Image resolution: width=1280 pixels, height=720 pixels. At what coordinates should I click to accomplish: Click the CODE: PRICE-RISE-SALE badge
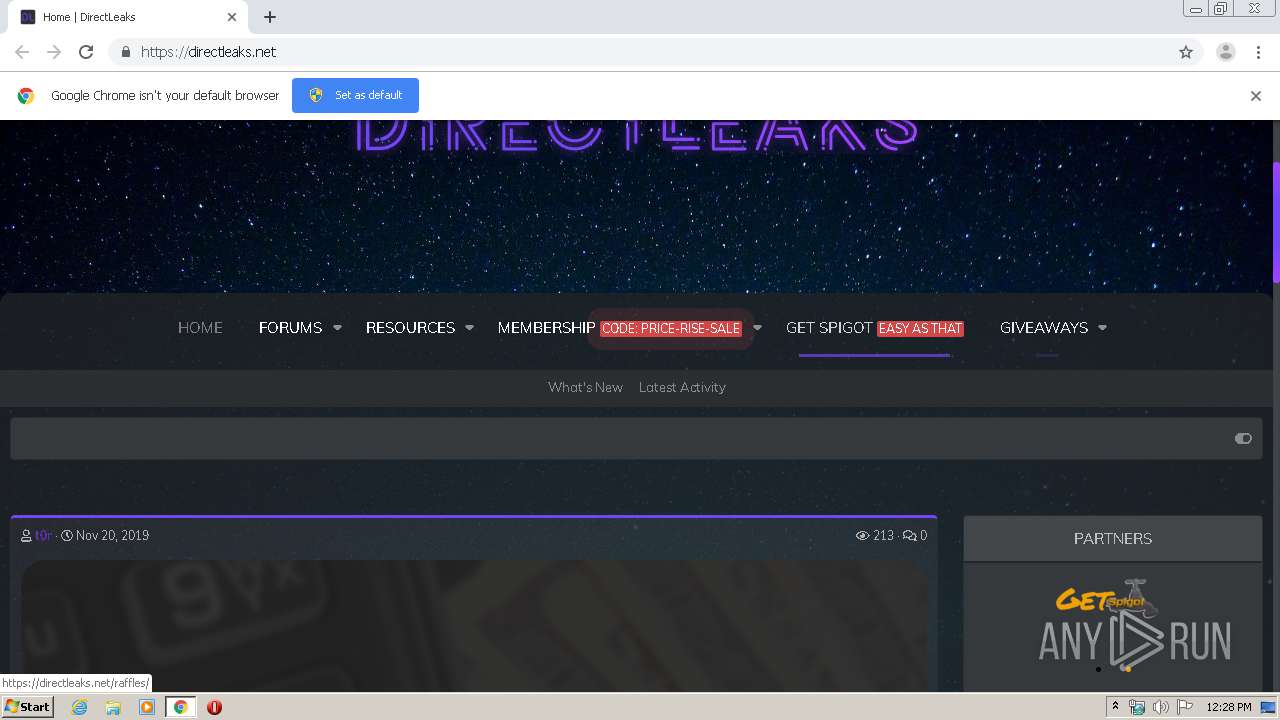coord(671,328)
